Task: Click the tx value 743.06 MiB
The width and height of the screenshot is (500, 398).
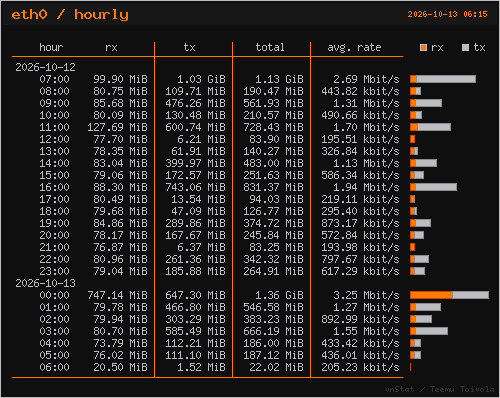Action: tap(195, 187)
